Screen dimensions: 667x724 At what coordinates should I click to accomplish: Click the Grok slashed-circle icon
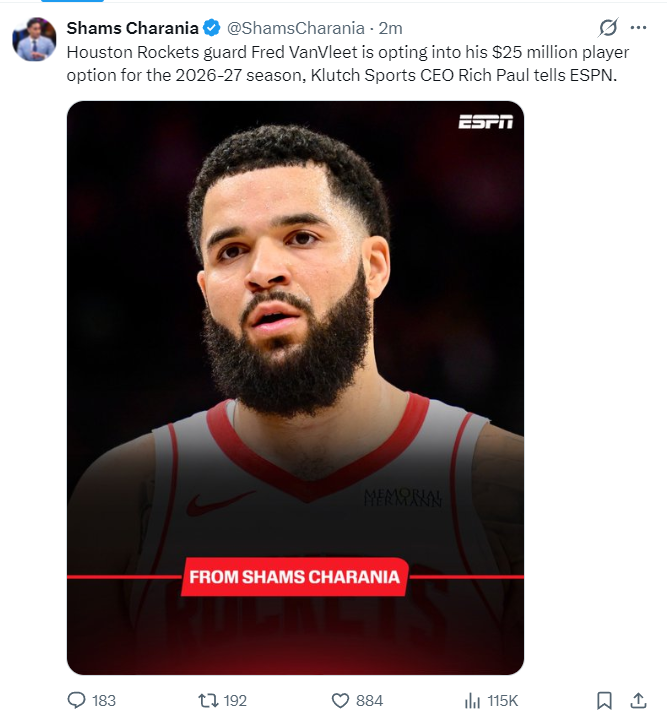[x=608, y=28]
